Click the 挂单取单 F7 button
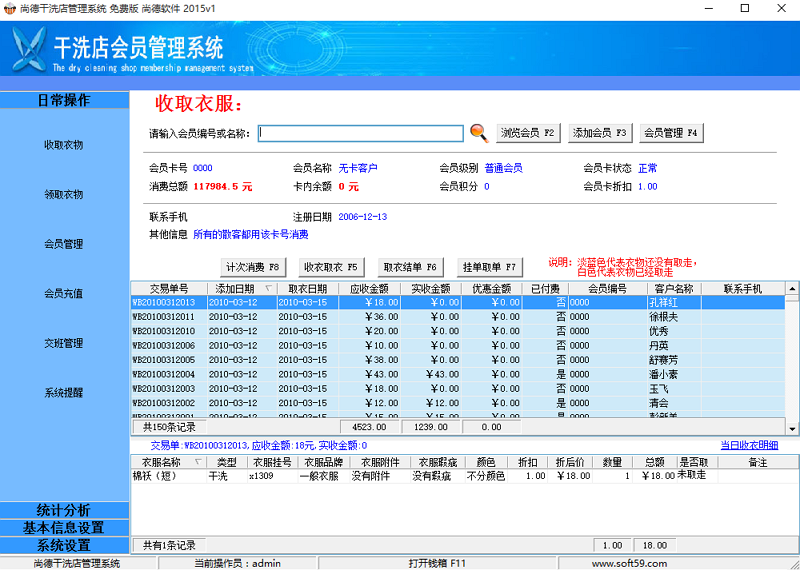This screenshot has height=570, width=800. coord(489,267)
